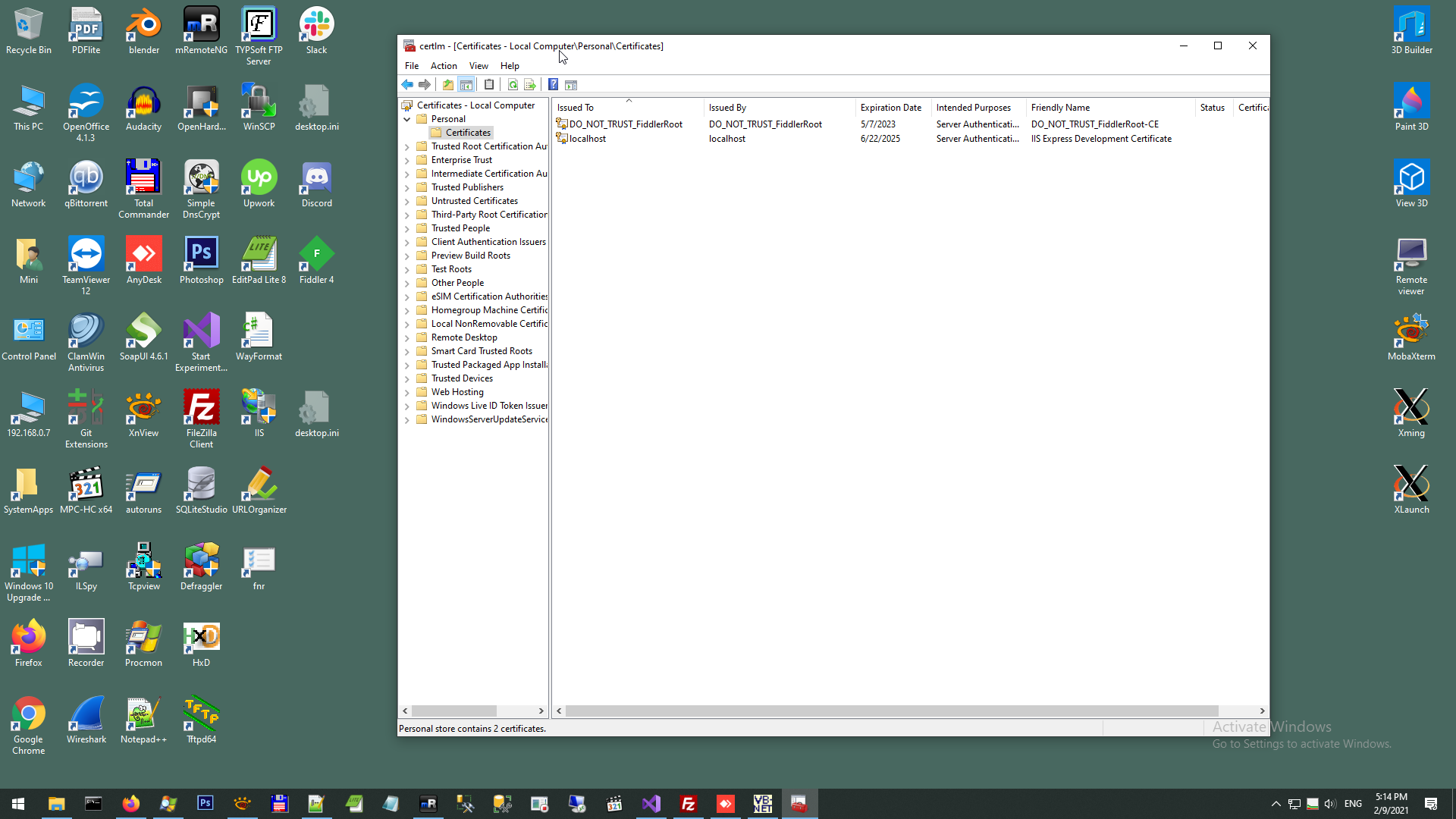Toggle Show/Hide Action Pane icon

571,85
